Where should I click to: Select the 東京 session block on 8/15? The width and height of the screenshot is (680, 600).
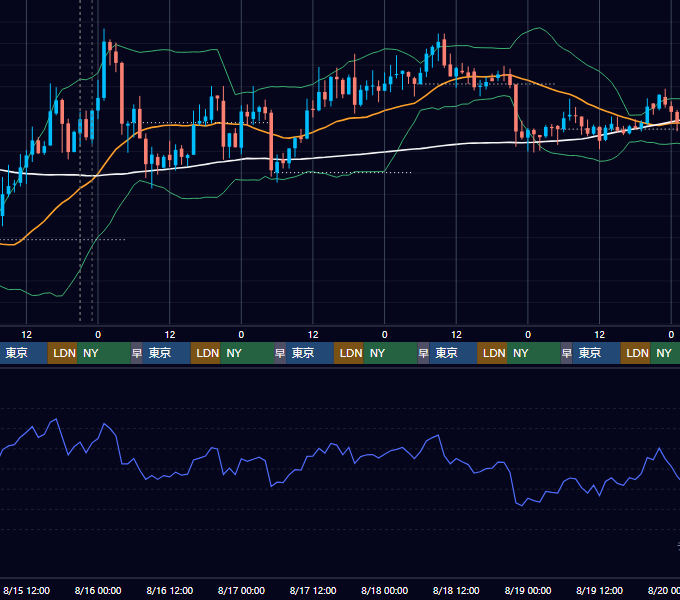coord(23,353)
